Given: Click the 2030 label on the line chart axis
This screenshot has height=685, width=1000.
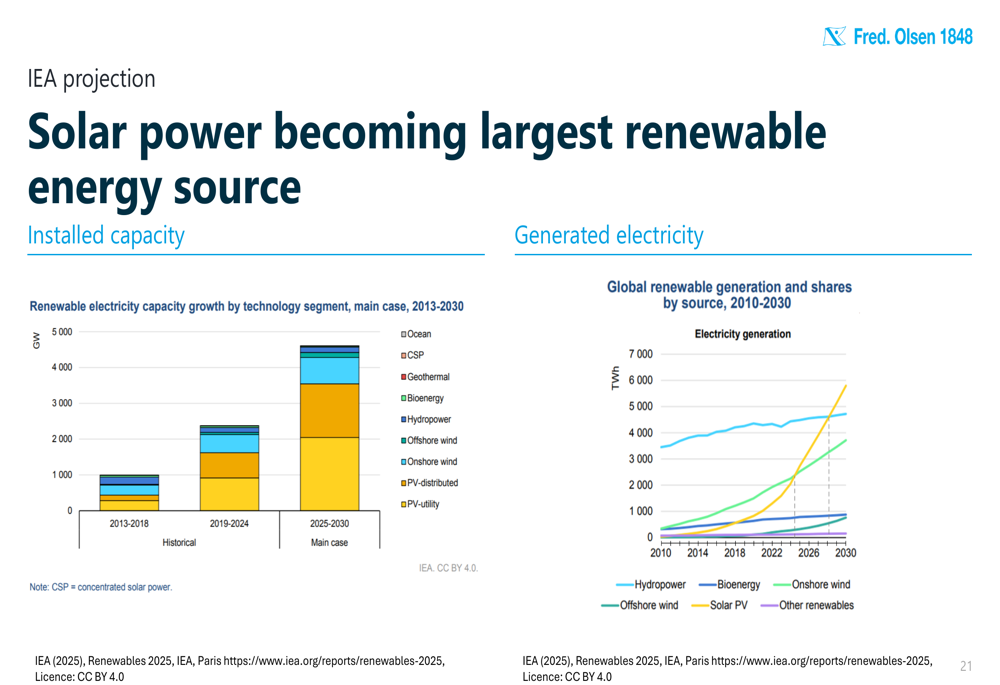Looking at the screenshot, I should pyautogui.click(x=846, y=553).
